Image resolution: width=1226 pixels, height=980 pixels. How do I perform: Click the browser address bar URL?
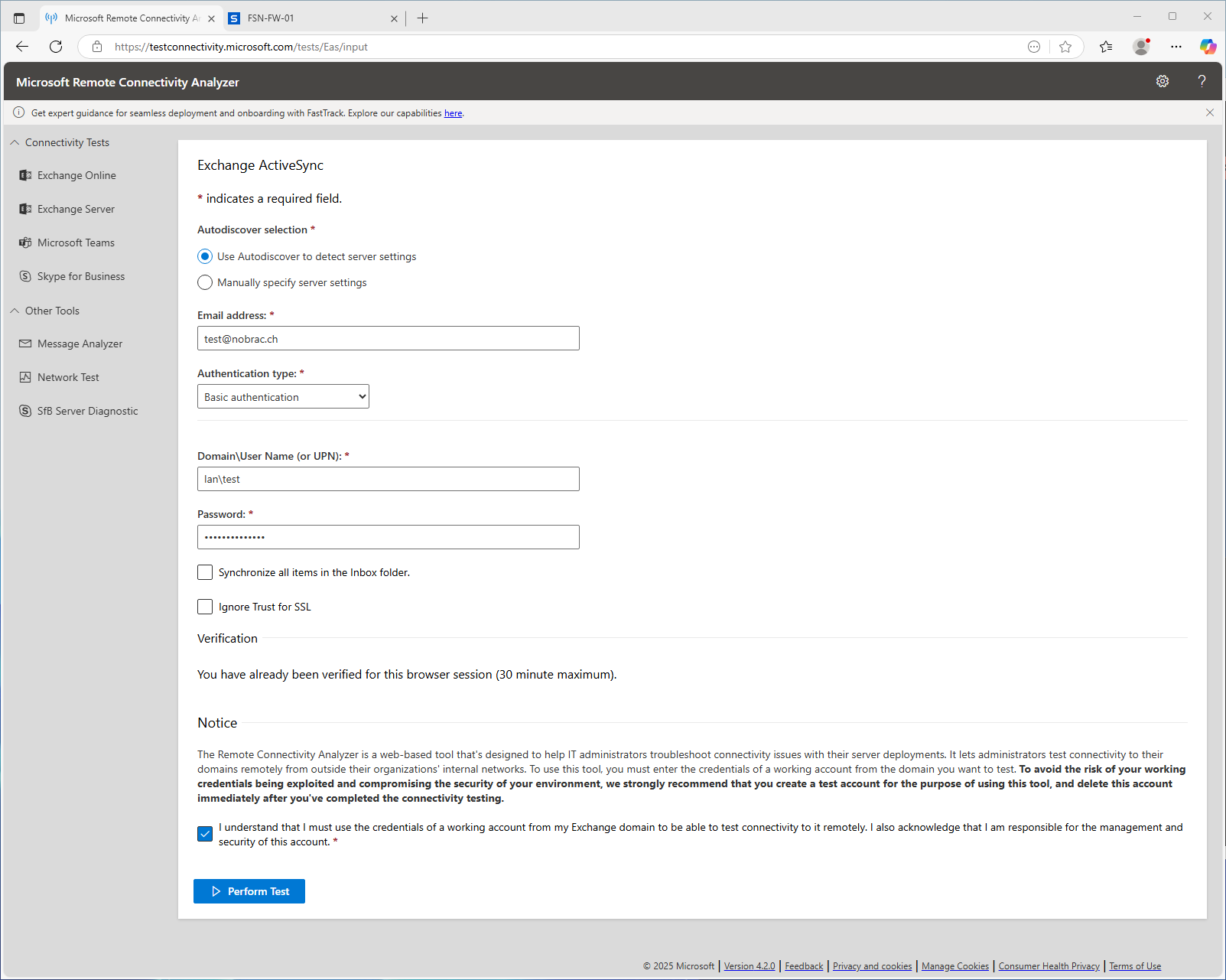pyautogui.click(x=241, y=47)
